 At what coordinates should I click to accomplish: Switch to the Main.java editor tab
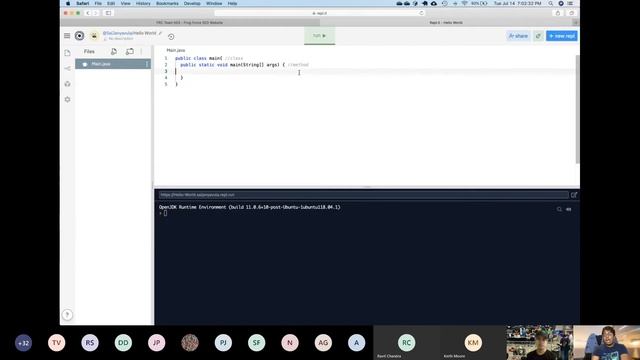pos(176,50)
